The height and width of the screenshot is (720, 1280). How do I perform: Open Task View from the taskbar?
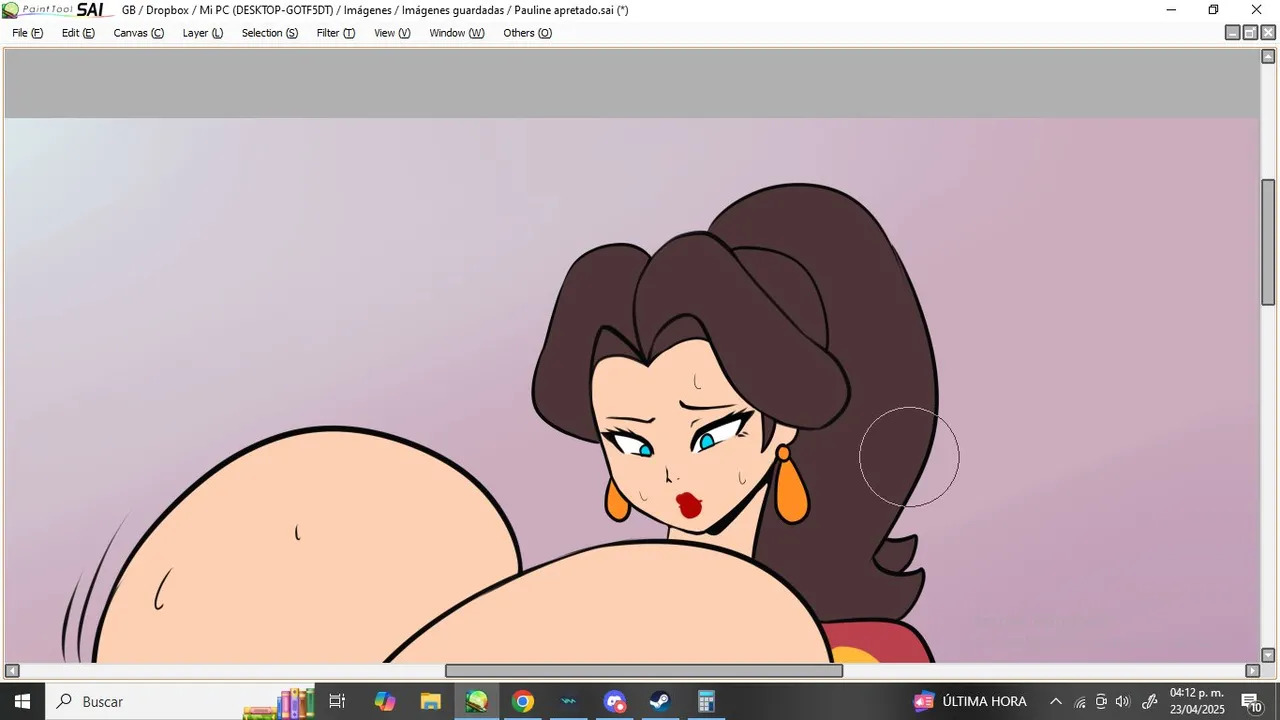[x=337, y=701]
